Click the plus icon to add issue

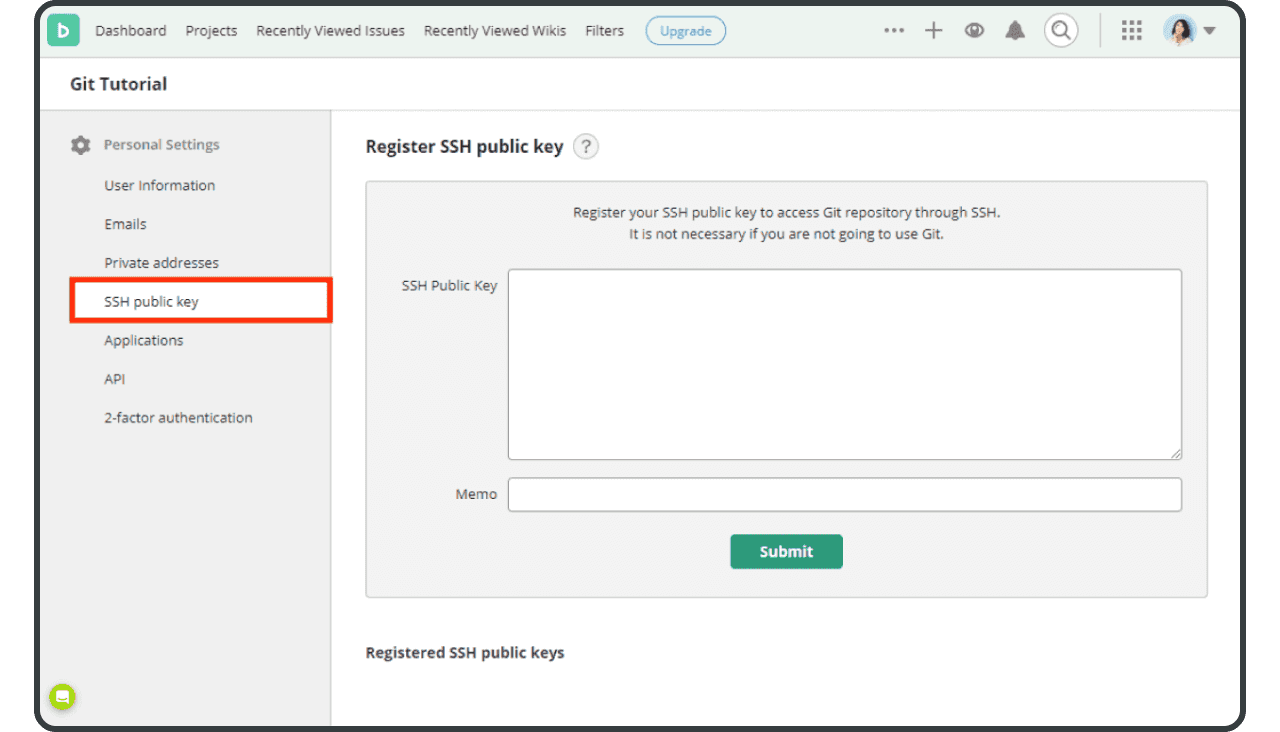tap(934, 31)
